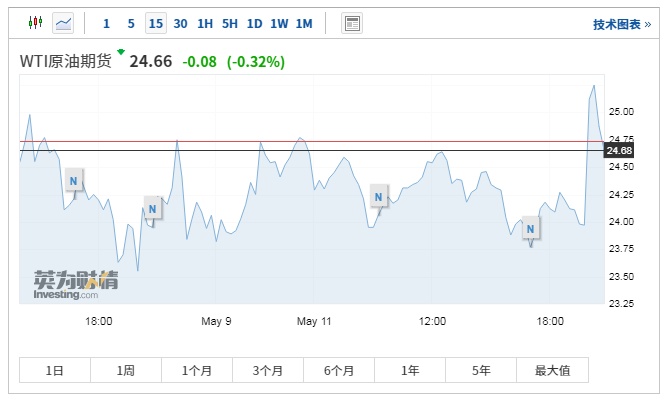
Task: Set interval to 1D
Action: [x=255, y=23]
